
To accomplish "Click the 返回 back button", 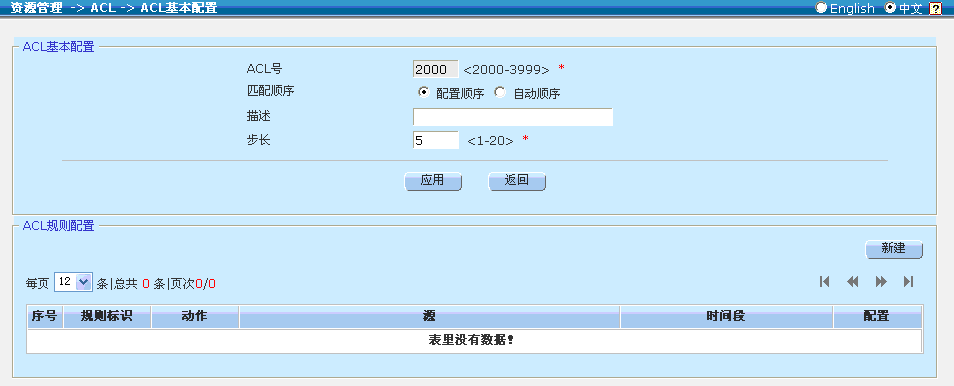I will pyautogui.click(x=517, y=181).
